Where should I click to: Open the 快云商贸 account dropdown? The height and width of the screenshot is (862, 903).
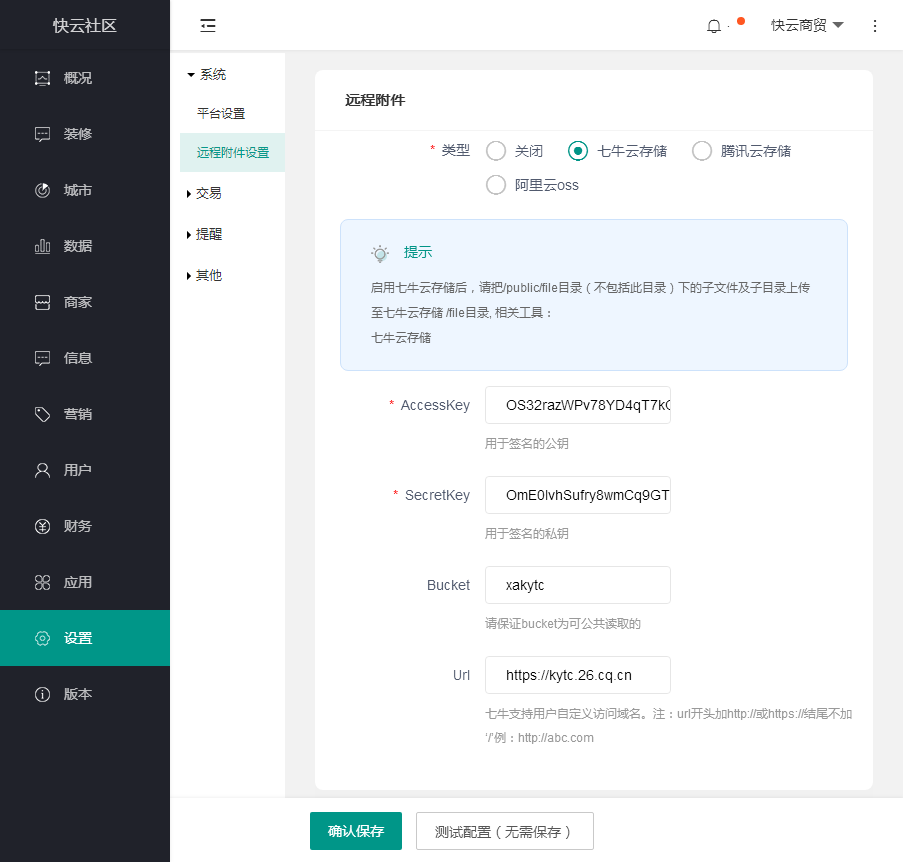tap(806, 26)
